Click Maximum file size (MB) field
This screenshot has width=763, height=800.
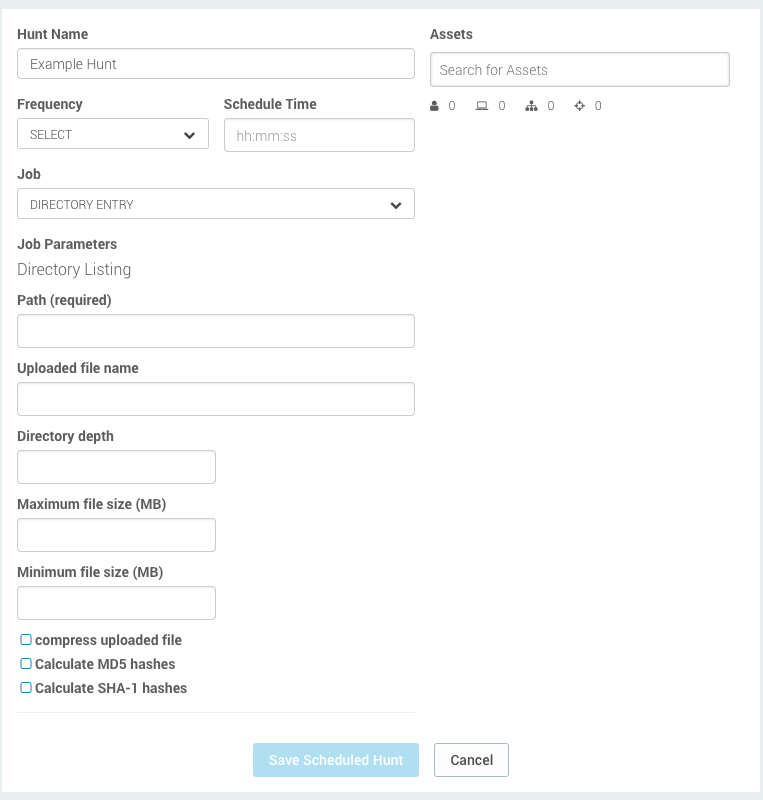click(x=116, y=535)
